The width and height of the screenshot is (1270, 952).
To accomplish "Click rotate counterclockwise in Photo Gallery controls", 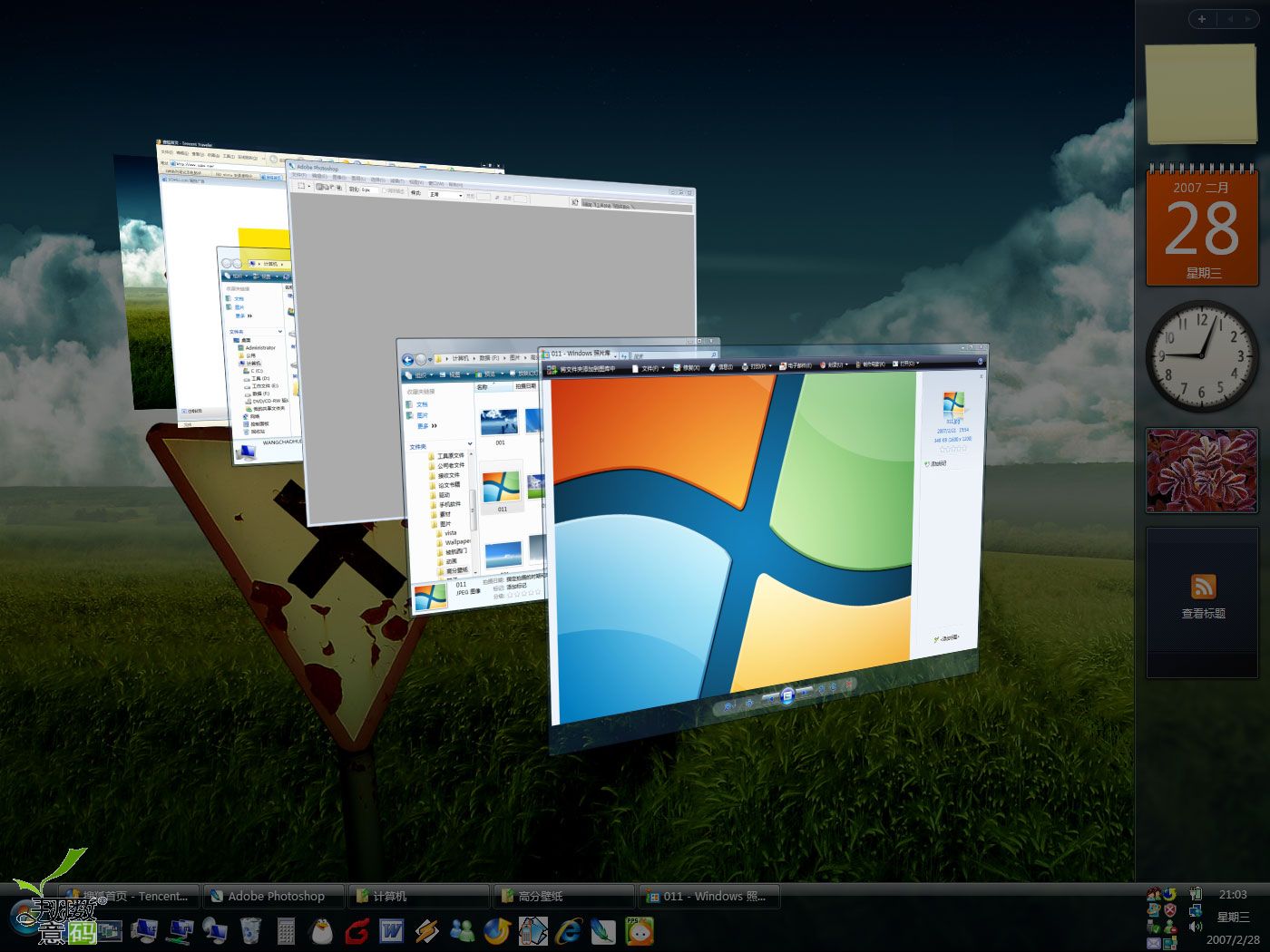I will coord(822,688).
